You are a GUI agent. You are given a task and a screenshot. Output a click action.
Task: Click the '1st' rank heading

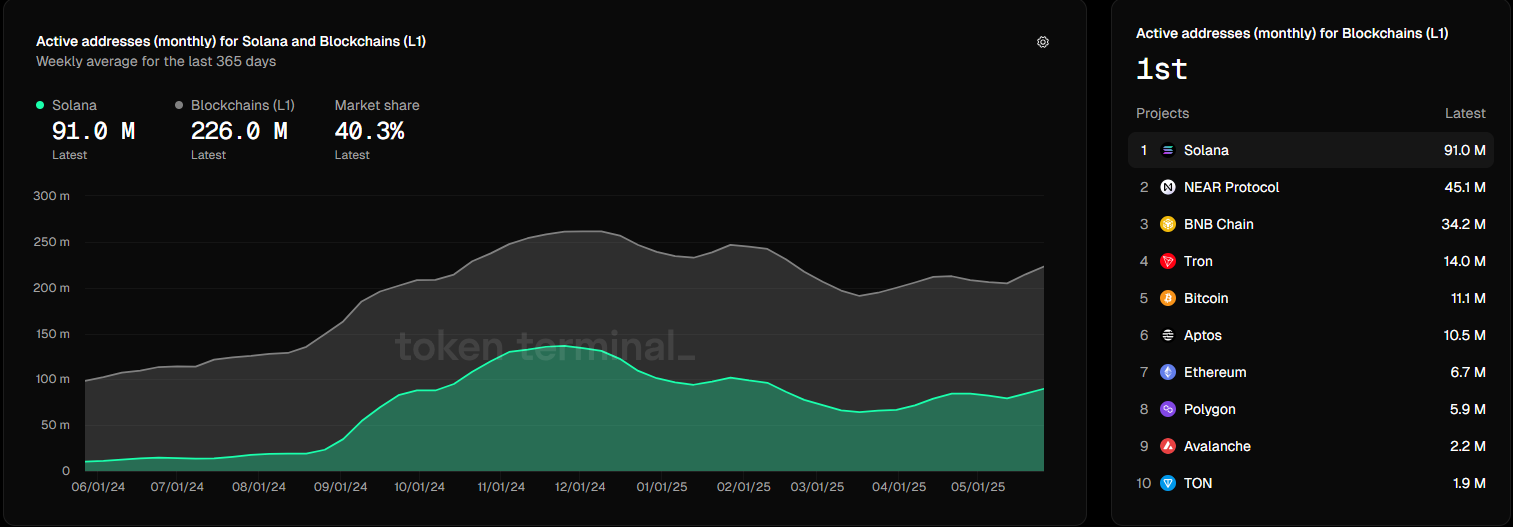pyautogui.click(x=1162, y=69)
